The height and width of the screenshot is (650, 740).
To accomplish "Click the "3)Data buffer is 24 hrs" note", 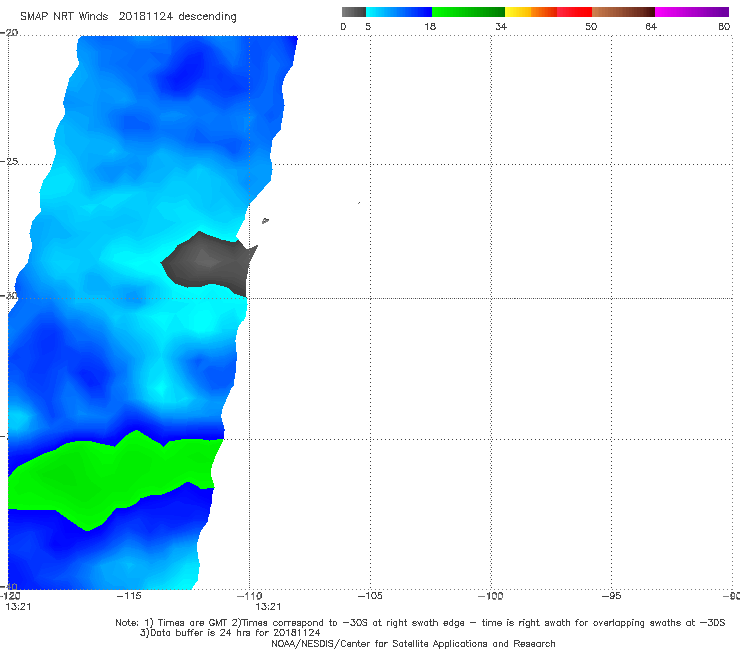I will coord(230,633).
